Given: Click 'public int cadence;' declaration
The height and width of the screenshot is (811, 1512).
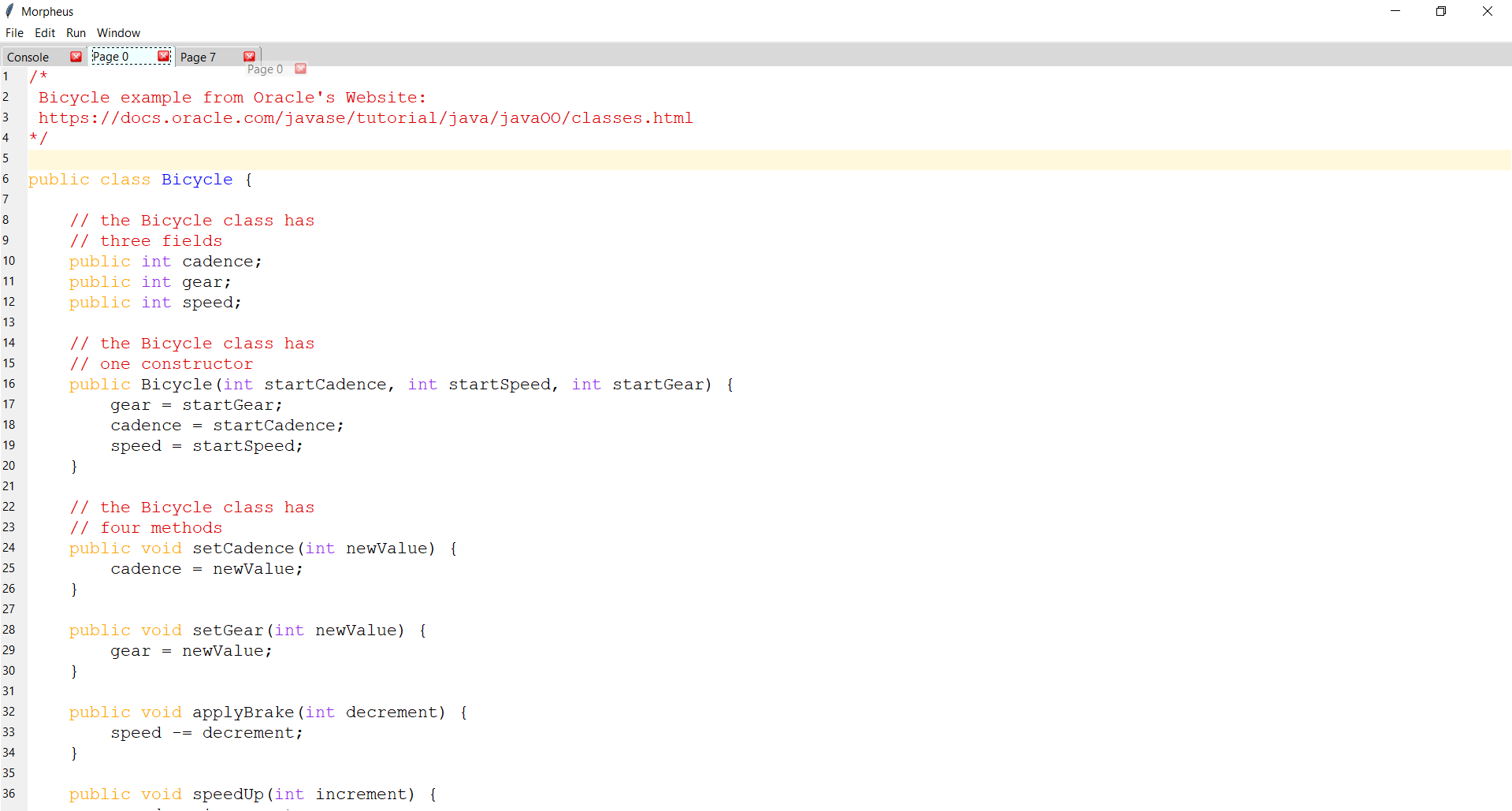Looking at the screenshot, I should [x=165, y=262].
